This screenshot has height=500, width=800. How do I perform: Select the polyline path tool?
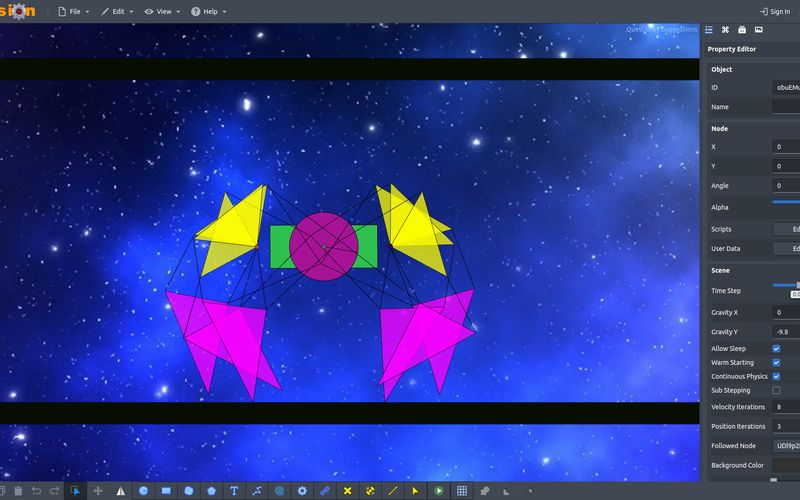(257, 491)
